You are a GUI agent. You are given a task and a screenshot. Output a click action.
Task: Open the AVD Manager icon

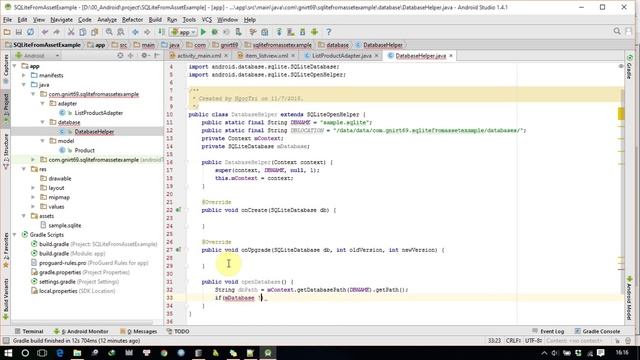[291, 32]
